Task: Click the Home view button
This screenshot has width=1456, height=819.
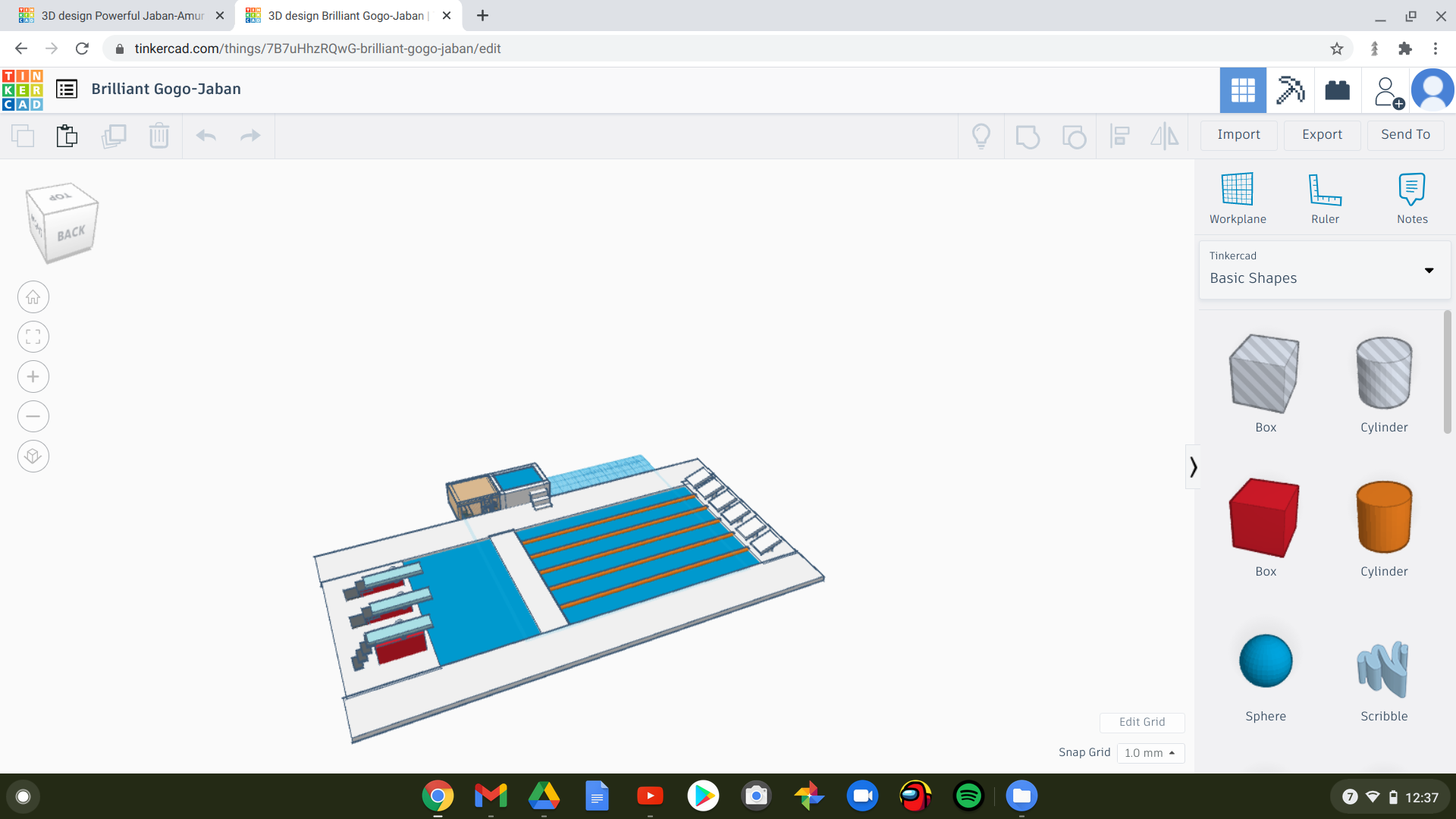Action: point(33,297)
